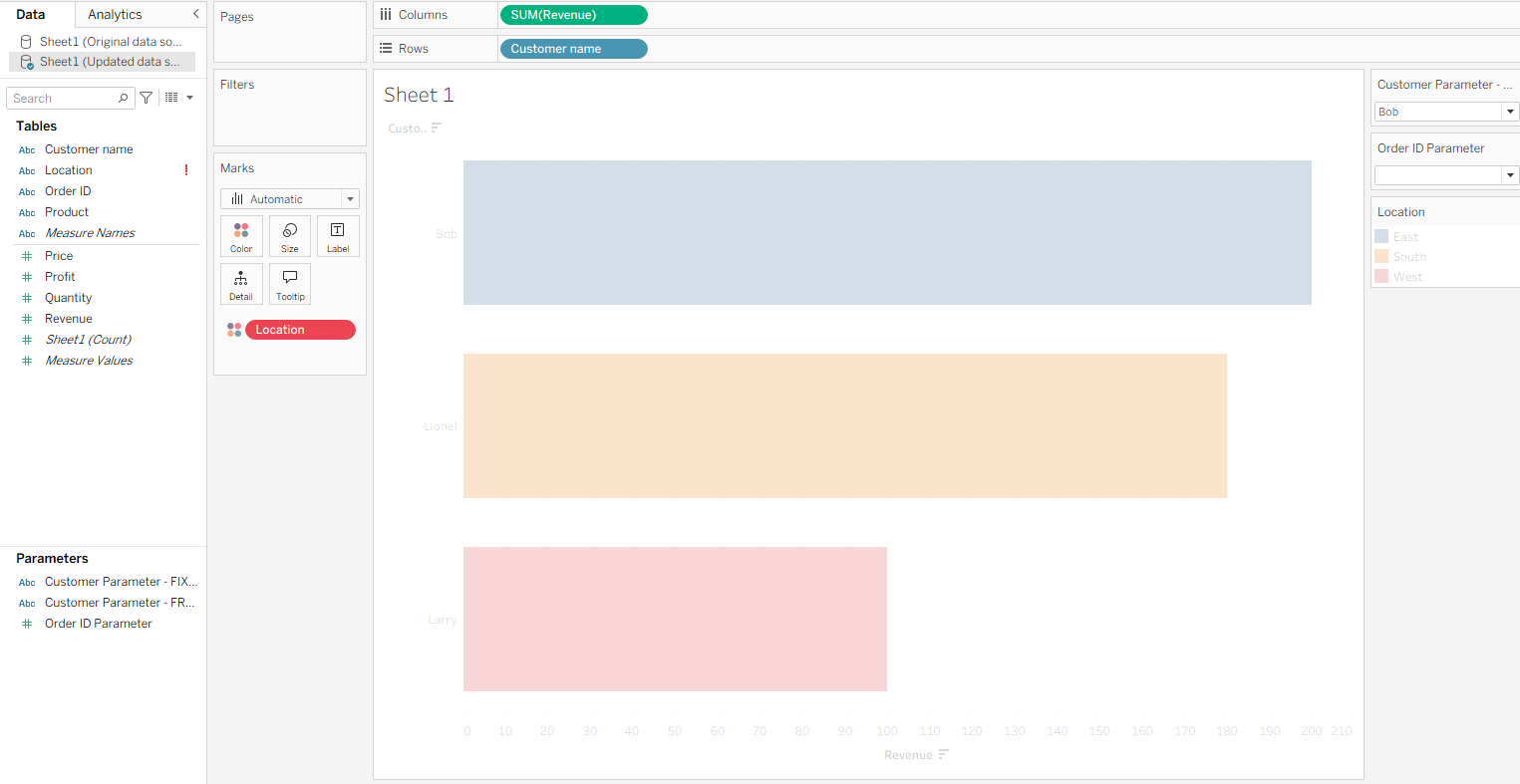Click the search magnifier icon
Viewport: 1520px width, 784px height.
pyautogui.click(x=124, y=98)
